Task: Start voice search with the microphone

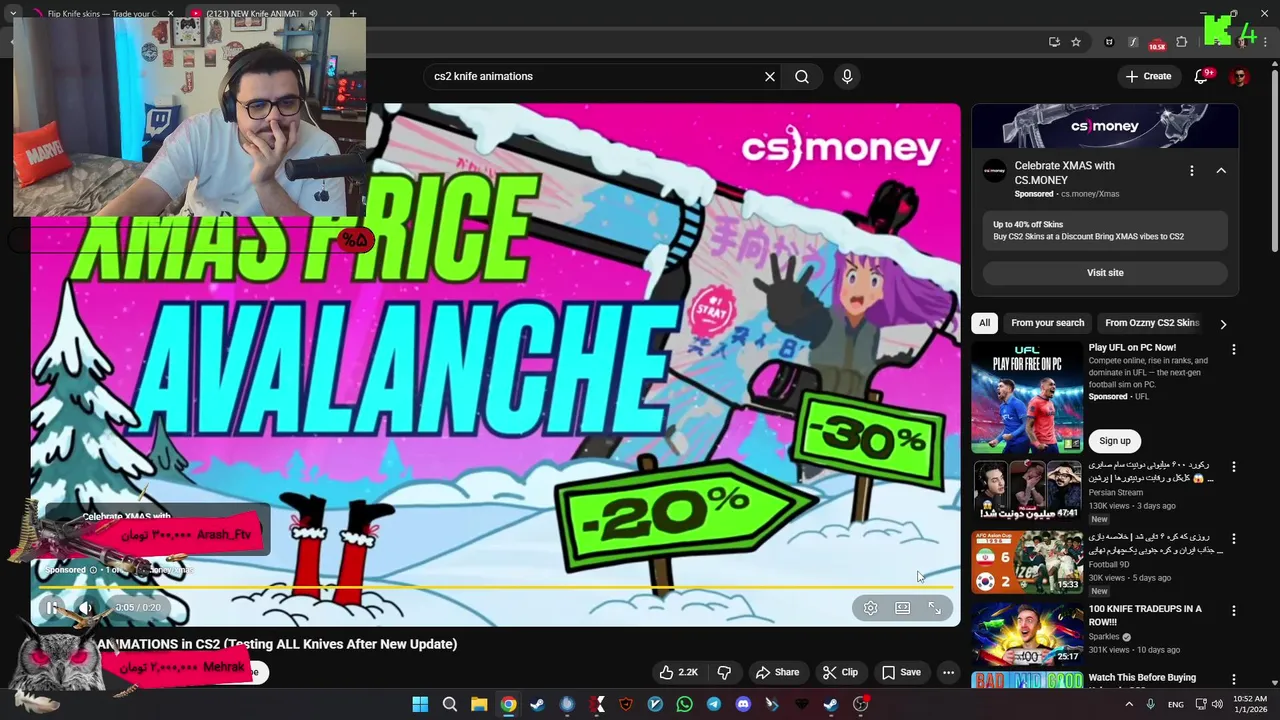Action: coord(847,76)
